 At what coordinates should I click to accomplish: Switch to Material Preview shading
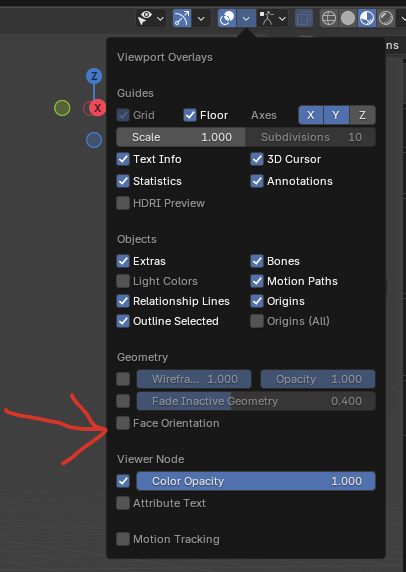pyautogui.click(x=367, y=18)
